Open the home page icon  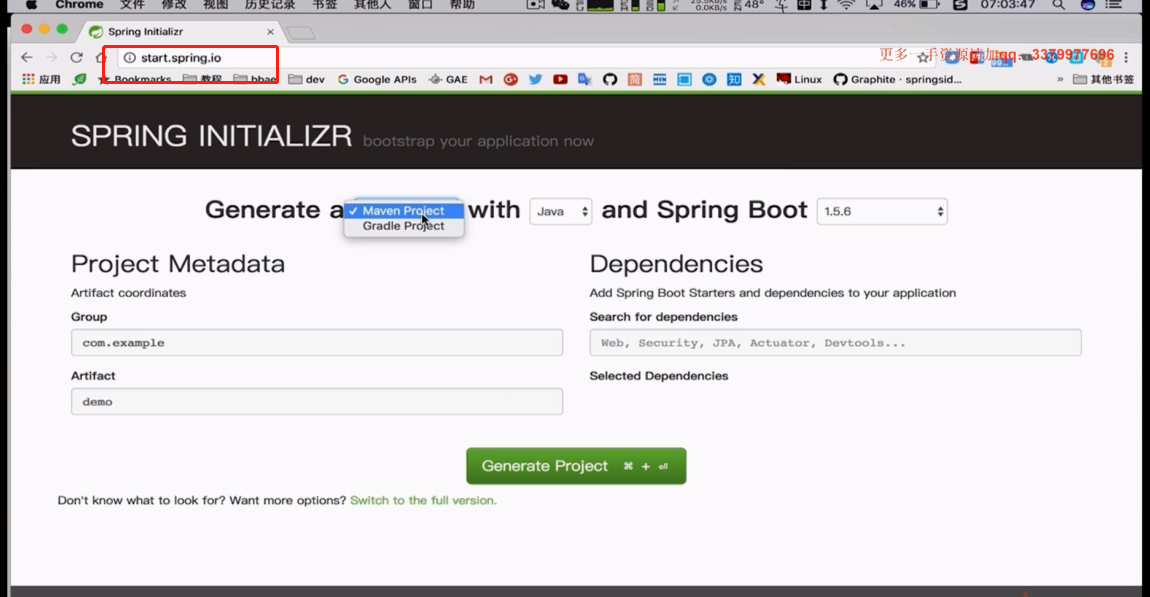[100, 57]
